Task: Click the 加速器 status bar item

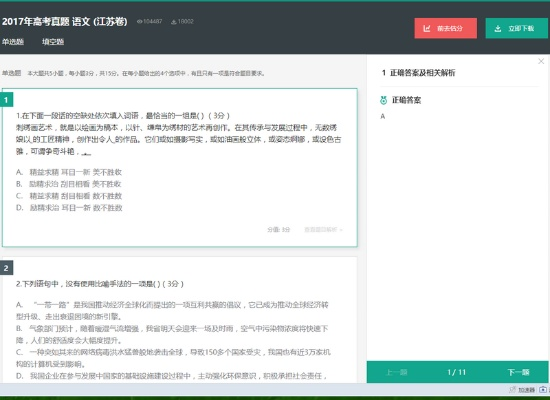Action: pyautogui.click(x=522, y=390)
